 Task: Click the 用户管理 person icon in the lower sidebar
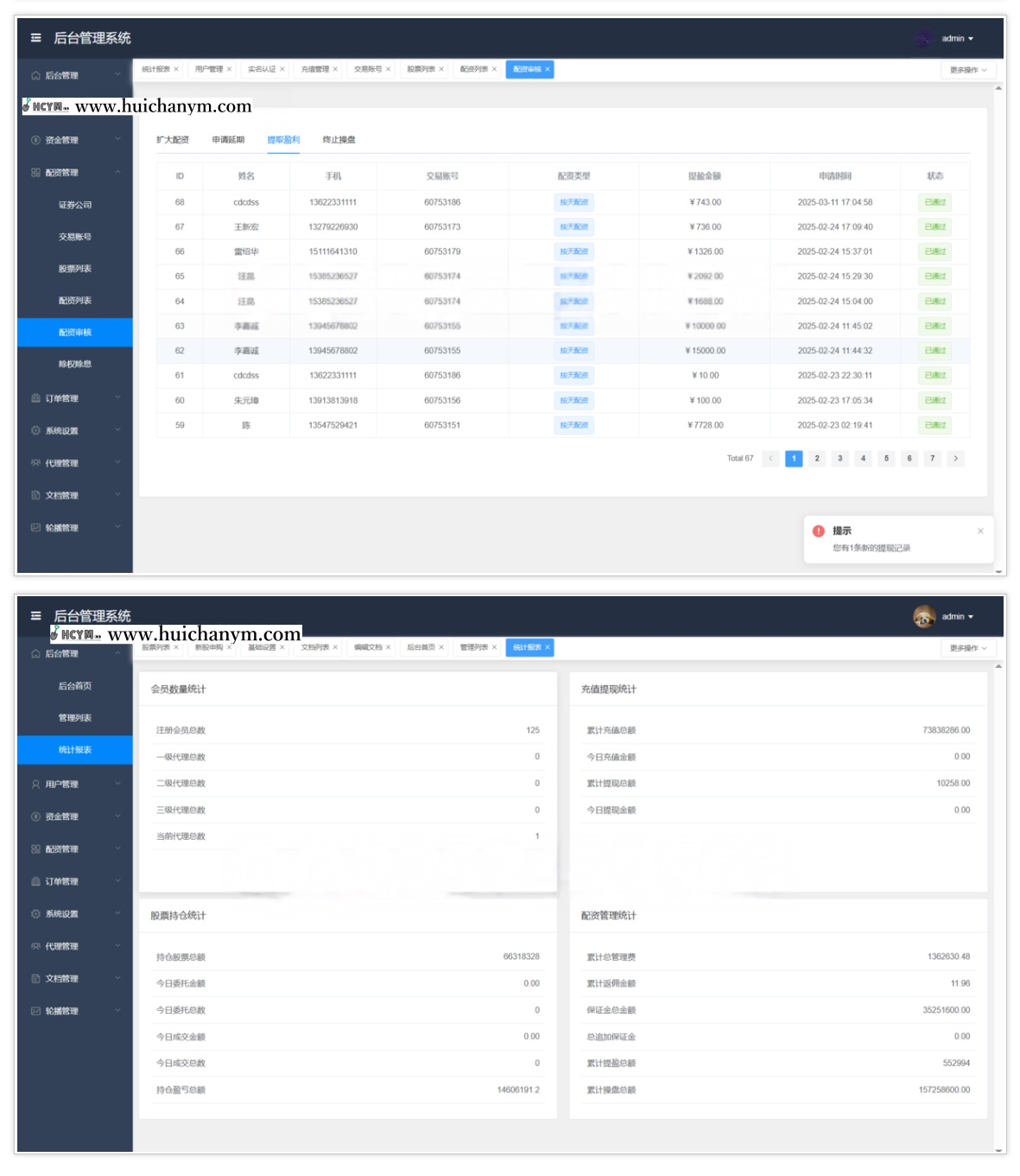pyautogui.click(x=35, y=785)
